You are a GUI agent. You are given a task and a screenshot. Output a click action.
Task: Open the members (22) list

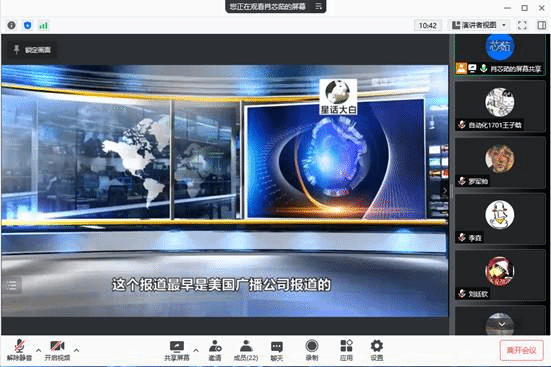246,350
